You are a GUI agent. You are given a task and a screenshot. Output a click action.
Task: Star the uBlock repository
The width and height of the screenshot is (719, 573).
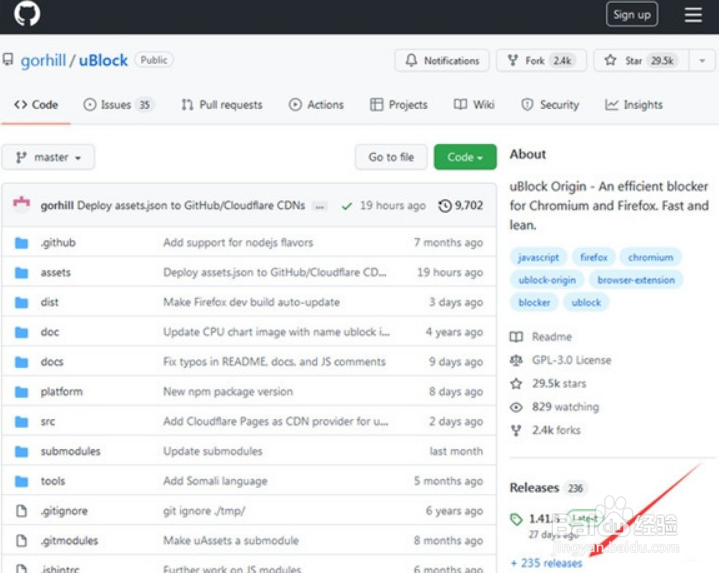point(641,61)
